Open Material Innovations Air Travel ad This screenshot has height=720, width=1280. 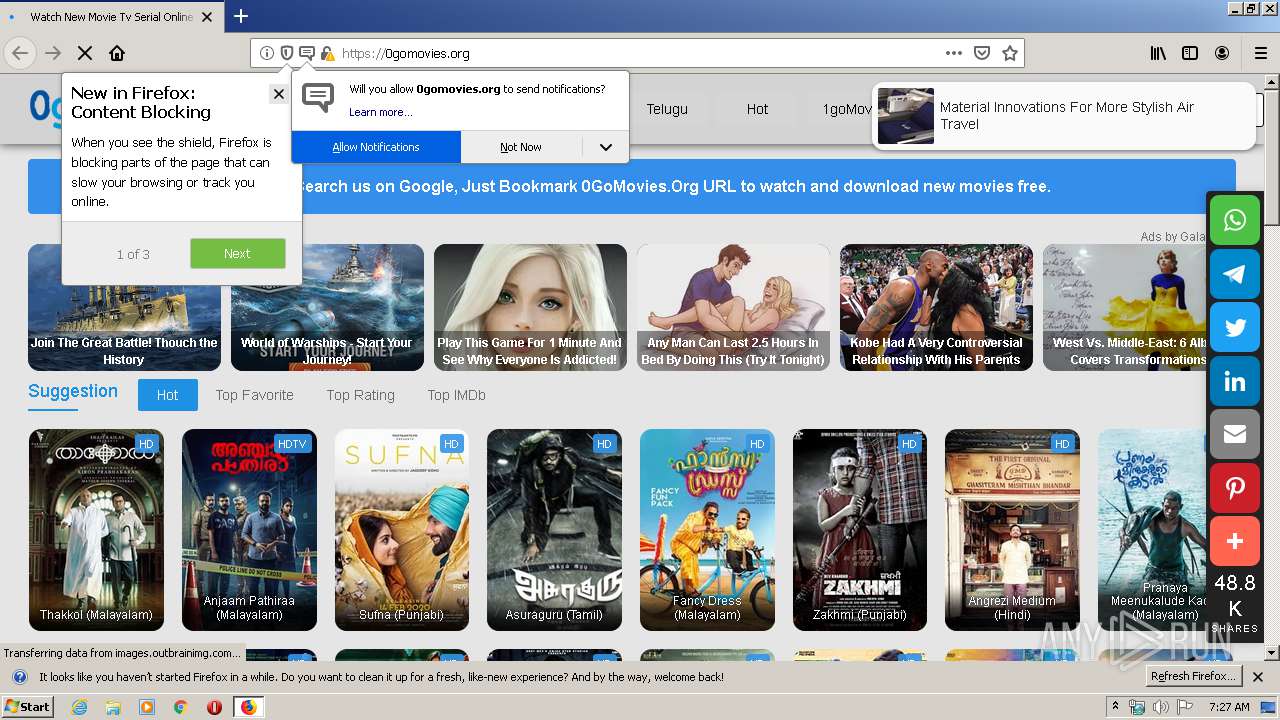1064,116
